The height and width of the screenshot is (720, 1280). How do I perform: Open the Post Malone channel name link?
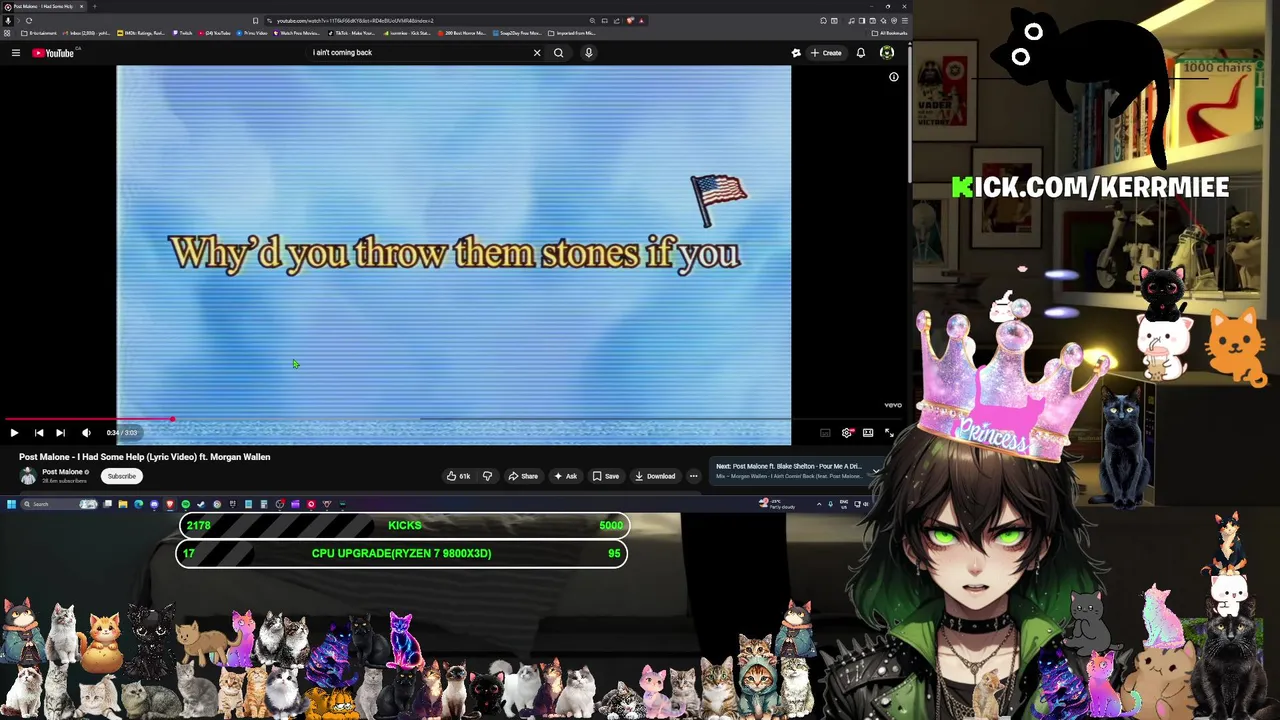click(62, 472)
